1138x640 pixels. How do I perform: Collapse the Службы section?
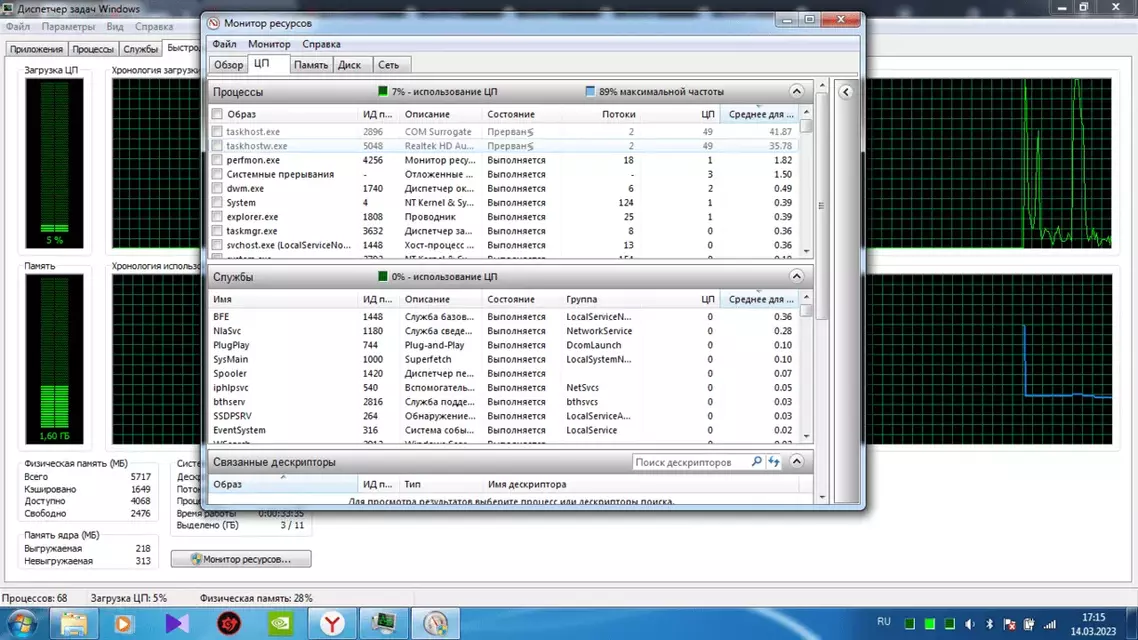point(796,276)
